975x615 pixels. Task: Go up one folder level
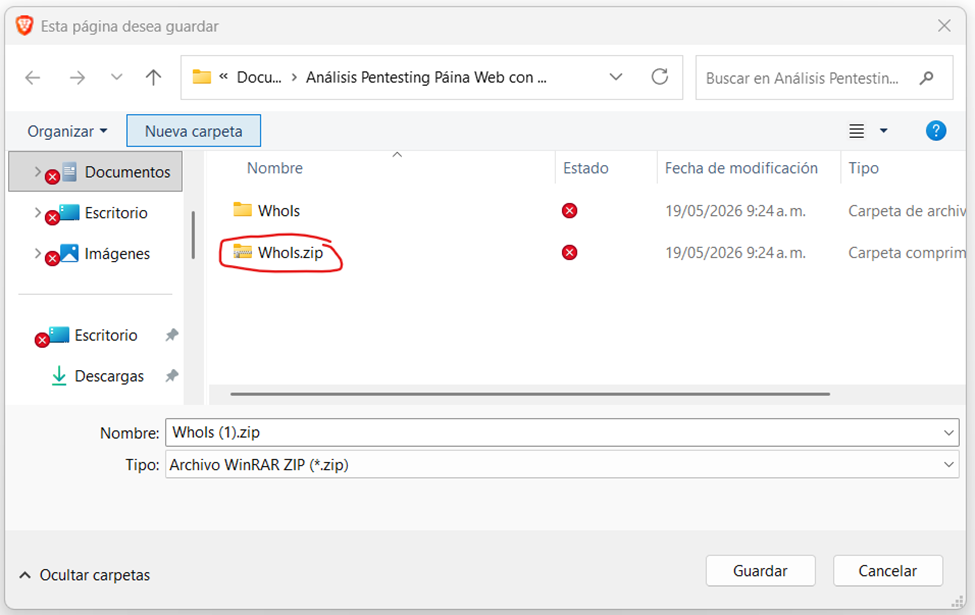(153, 77)
